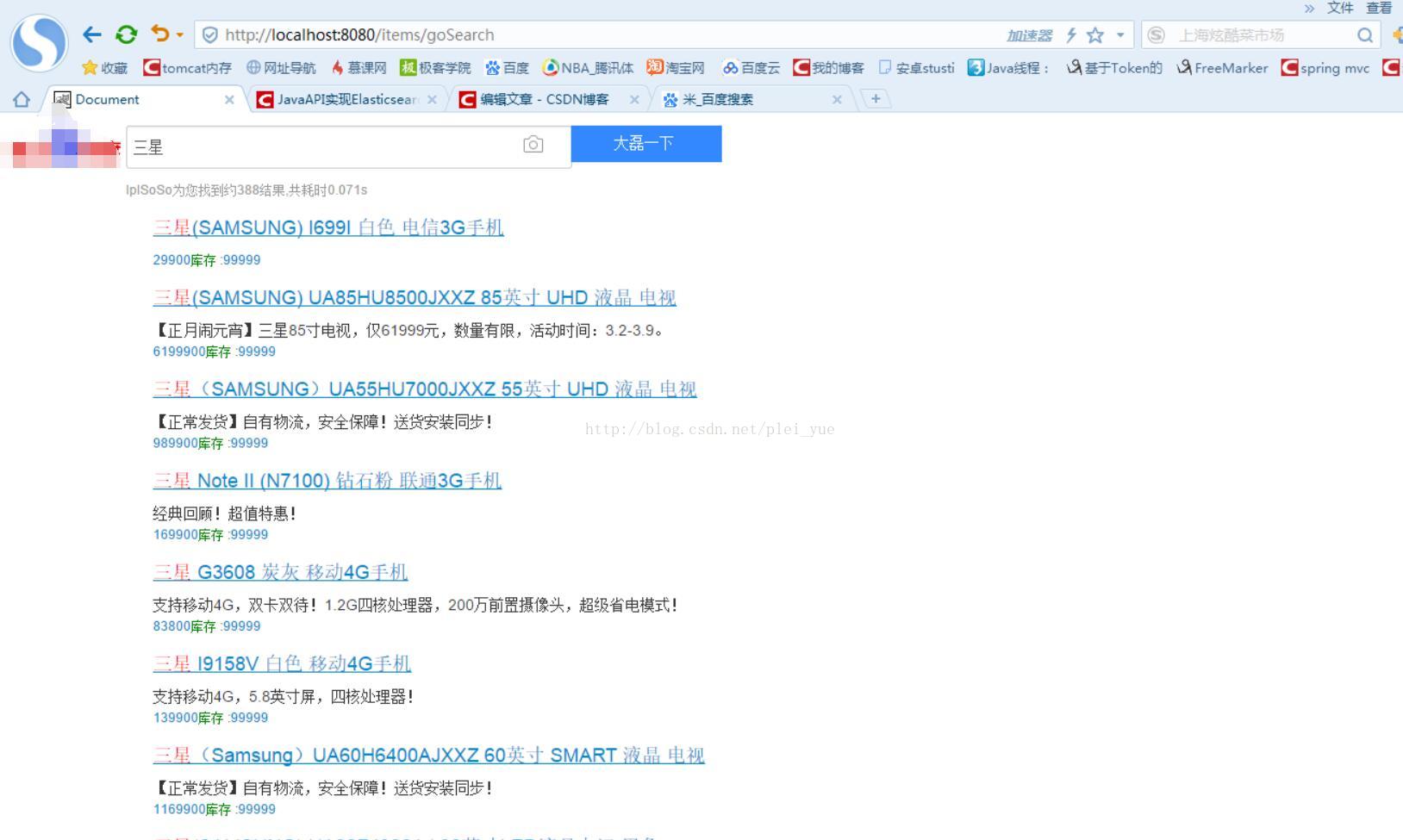Open 三星 Note II (N7100) 钻石粉 link
This screenshot has height=840, width=1403.
[327, 481]
